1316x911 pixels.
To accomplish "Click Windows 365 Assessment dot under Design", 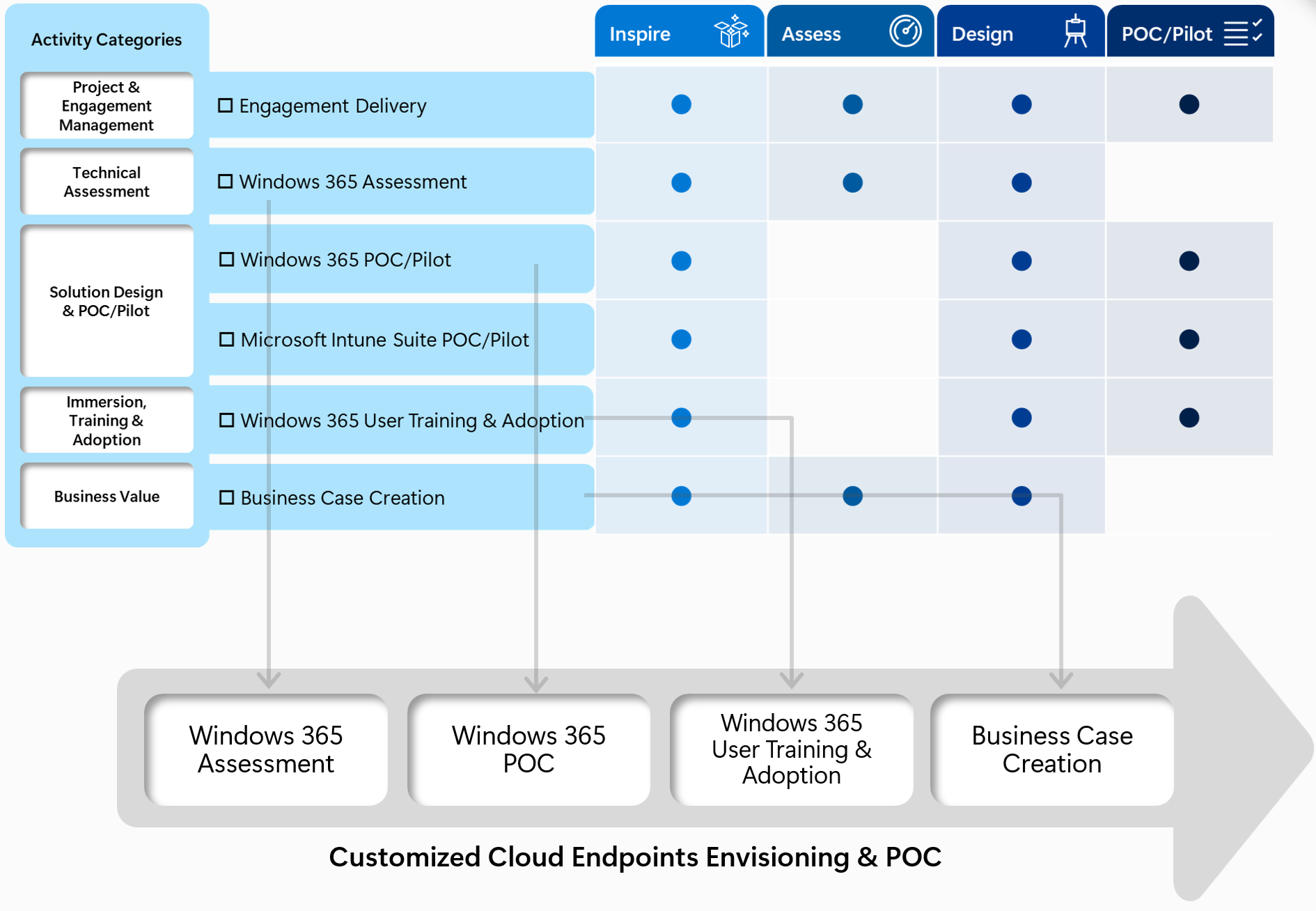I will tap(1021, 182).
